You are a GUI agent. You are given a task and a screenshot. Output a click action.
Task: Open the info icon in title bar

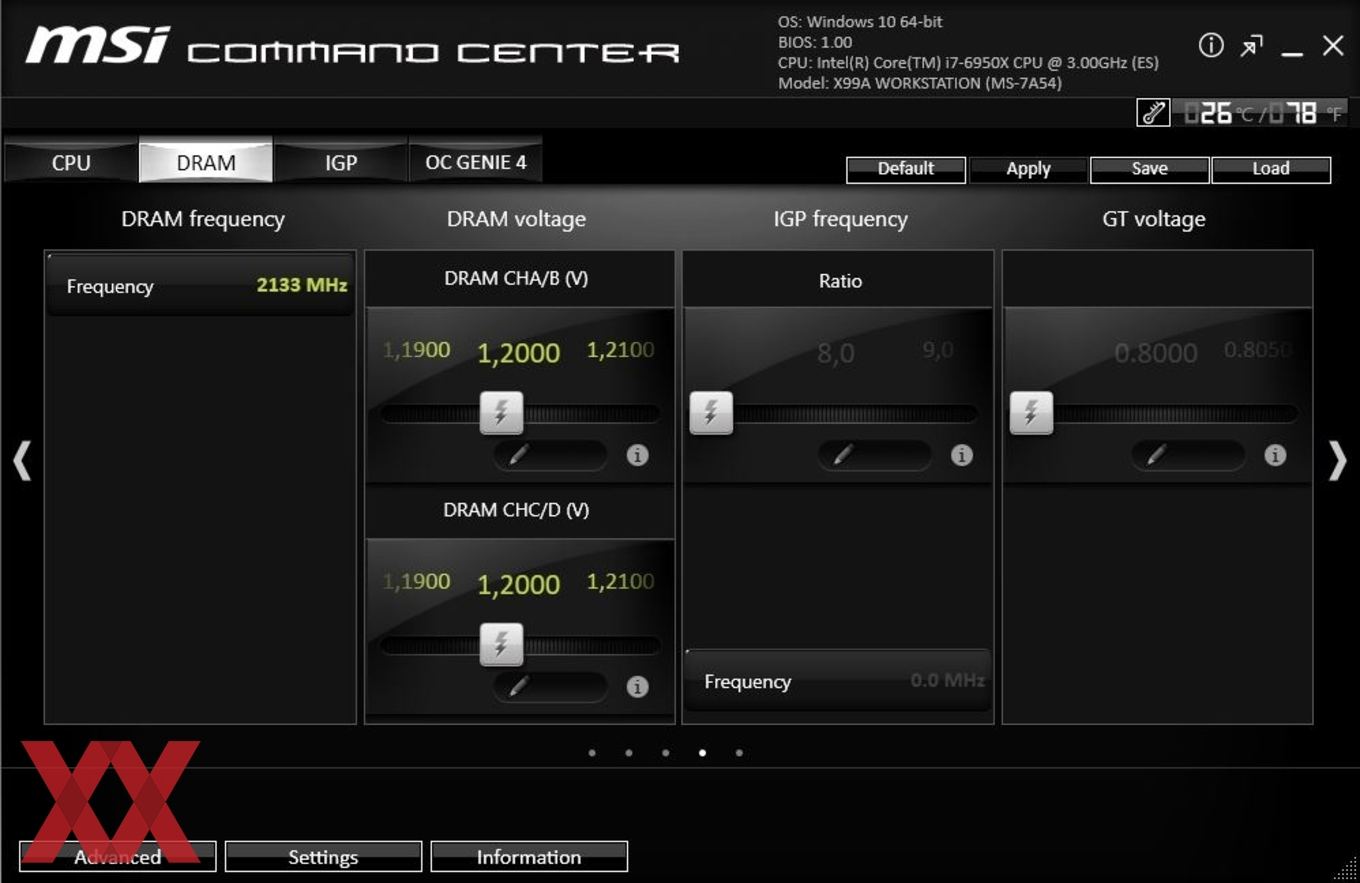pos(1211,45)
